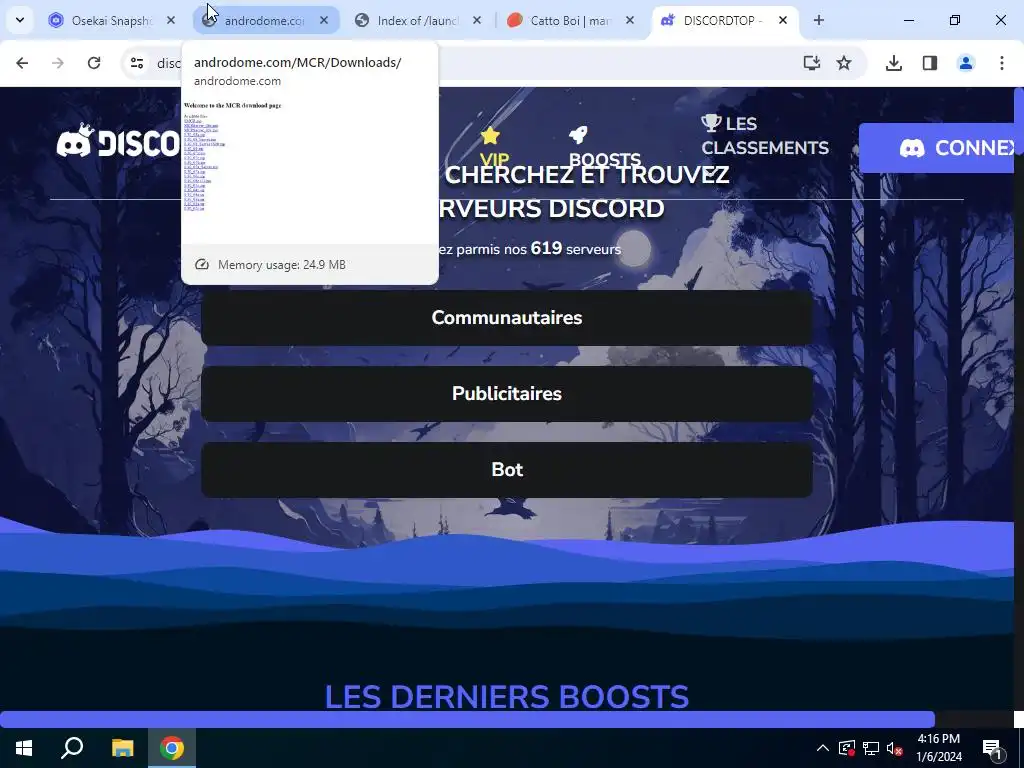This screenshot has width=1024, height=768.
Task: Open the muted volume tray icon
Action: coord(894,748)
